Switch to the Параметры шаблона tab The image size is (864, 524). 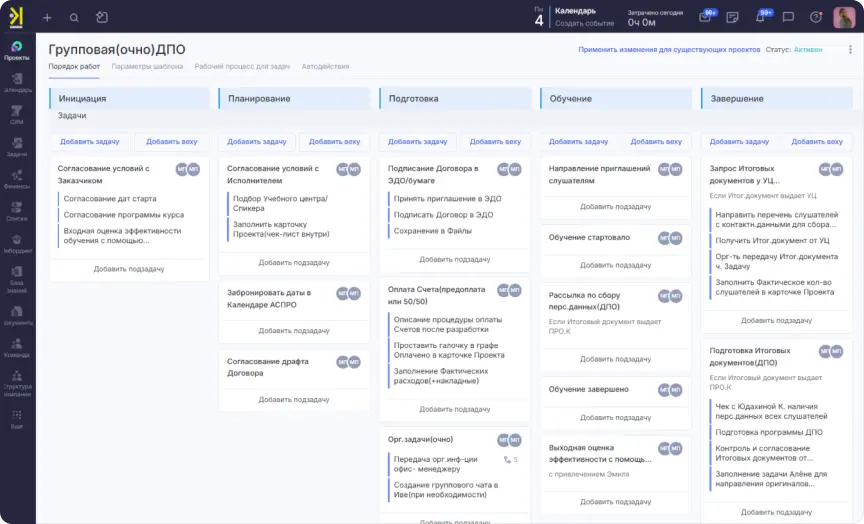[147, 66]
